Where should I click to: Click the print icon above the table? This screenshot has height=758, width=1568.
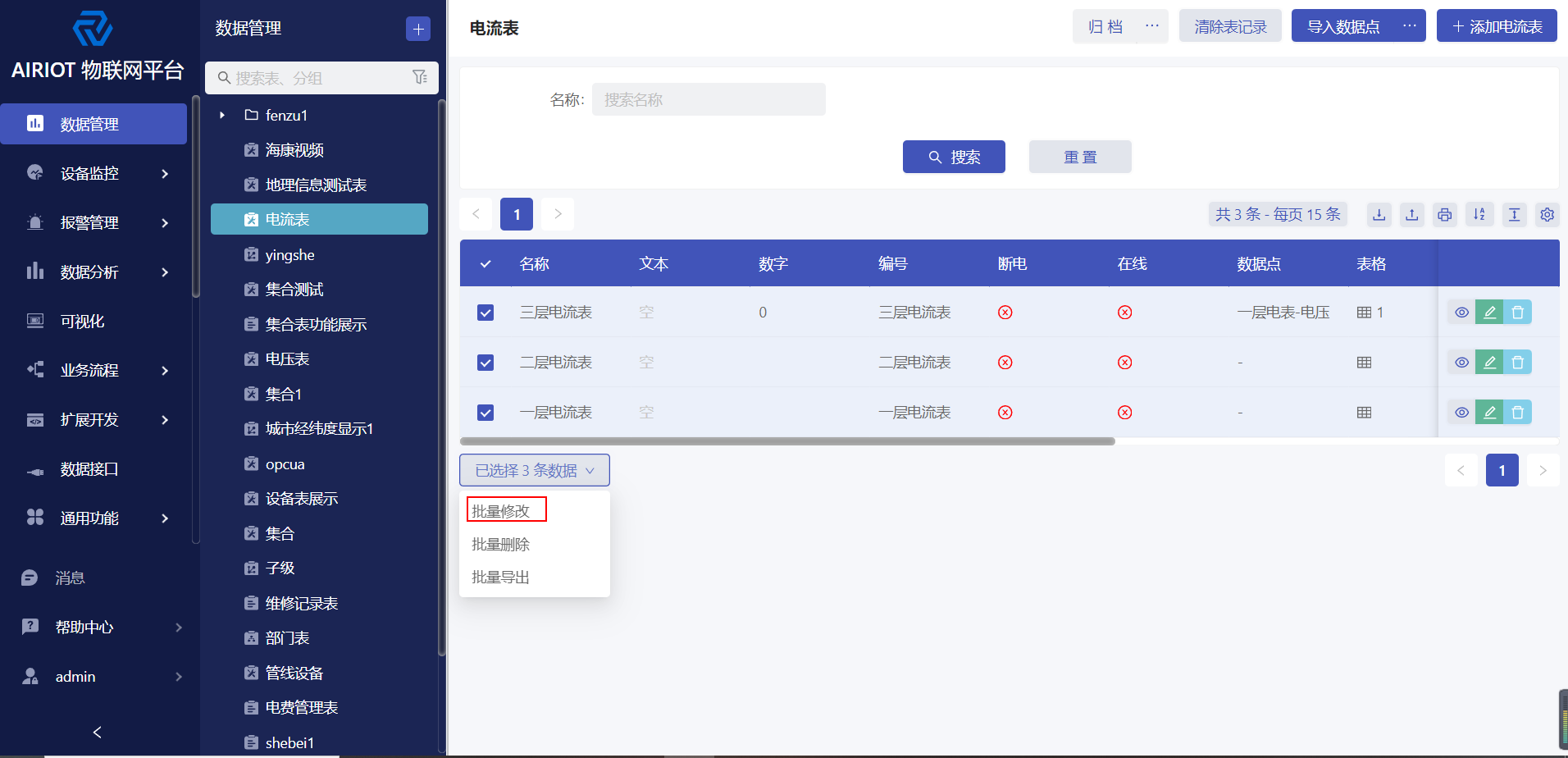[1444, 214]
